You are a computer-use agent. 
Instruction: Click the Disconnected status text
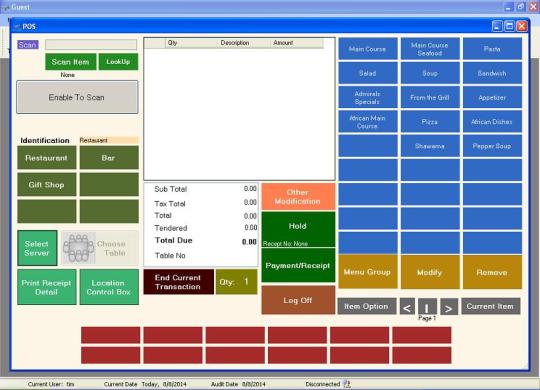323,384
